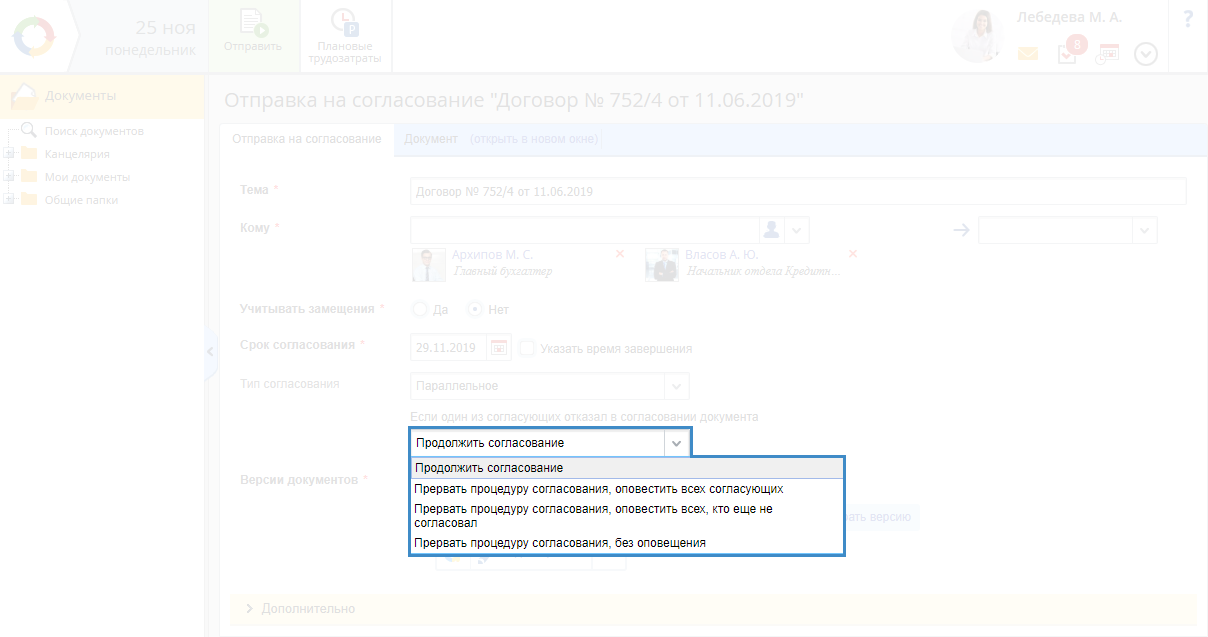Click Архипов М. С. photo thumbnail
This screenshot has height=637, width=1208.
(427, 265)
